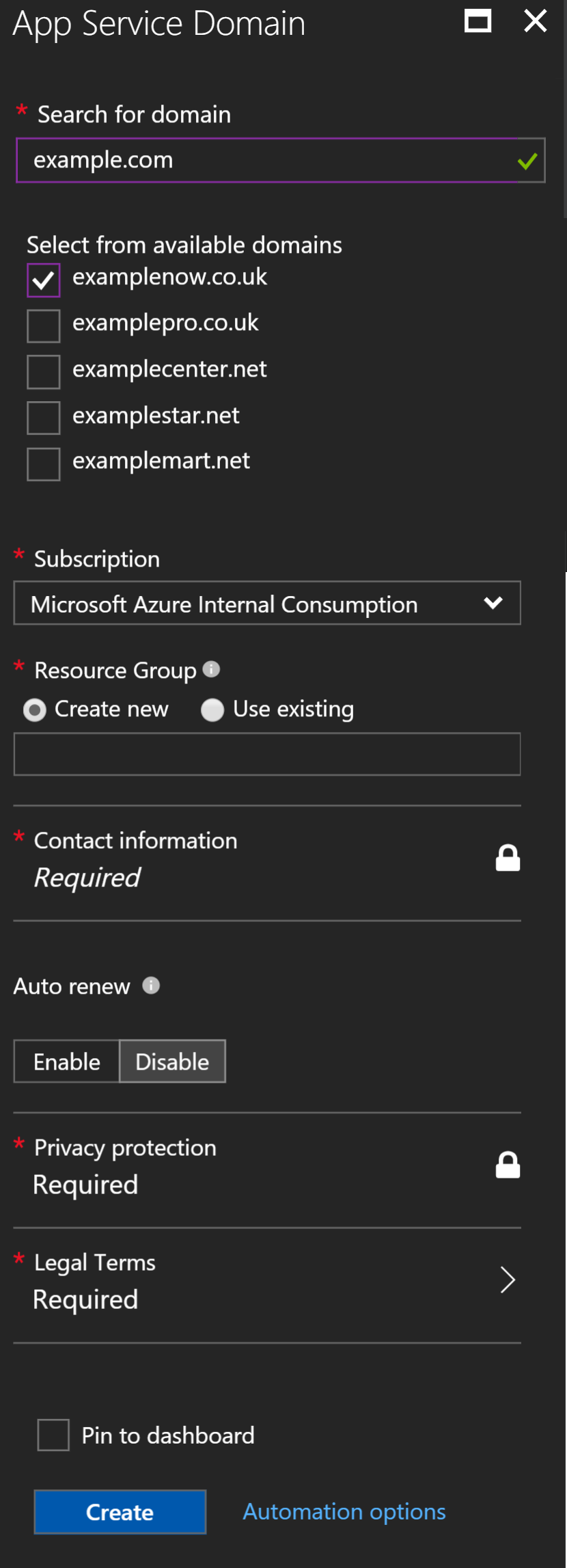Viewport: 567px width, 1568px height.
Task: Expand the Legal Terms chevron
Action: tap(507, 1280)
